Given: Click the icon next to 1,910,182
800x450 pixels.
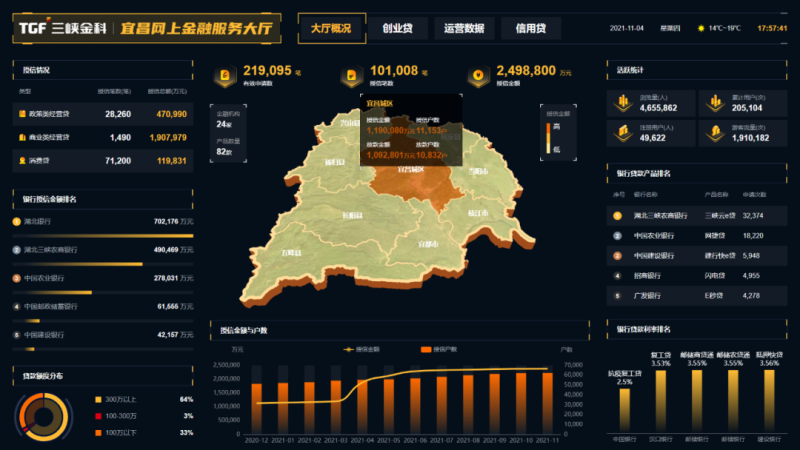Looking at the screenshot, I should 716,133.
